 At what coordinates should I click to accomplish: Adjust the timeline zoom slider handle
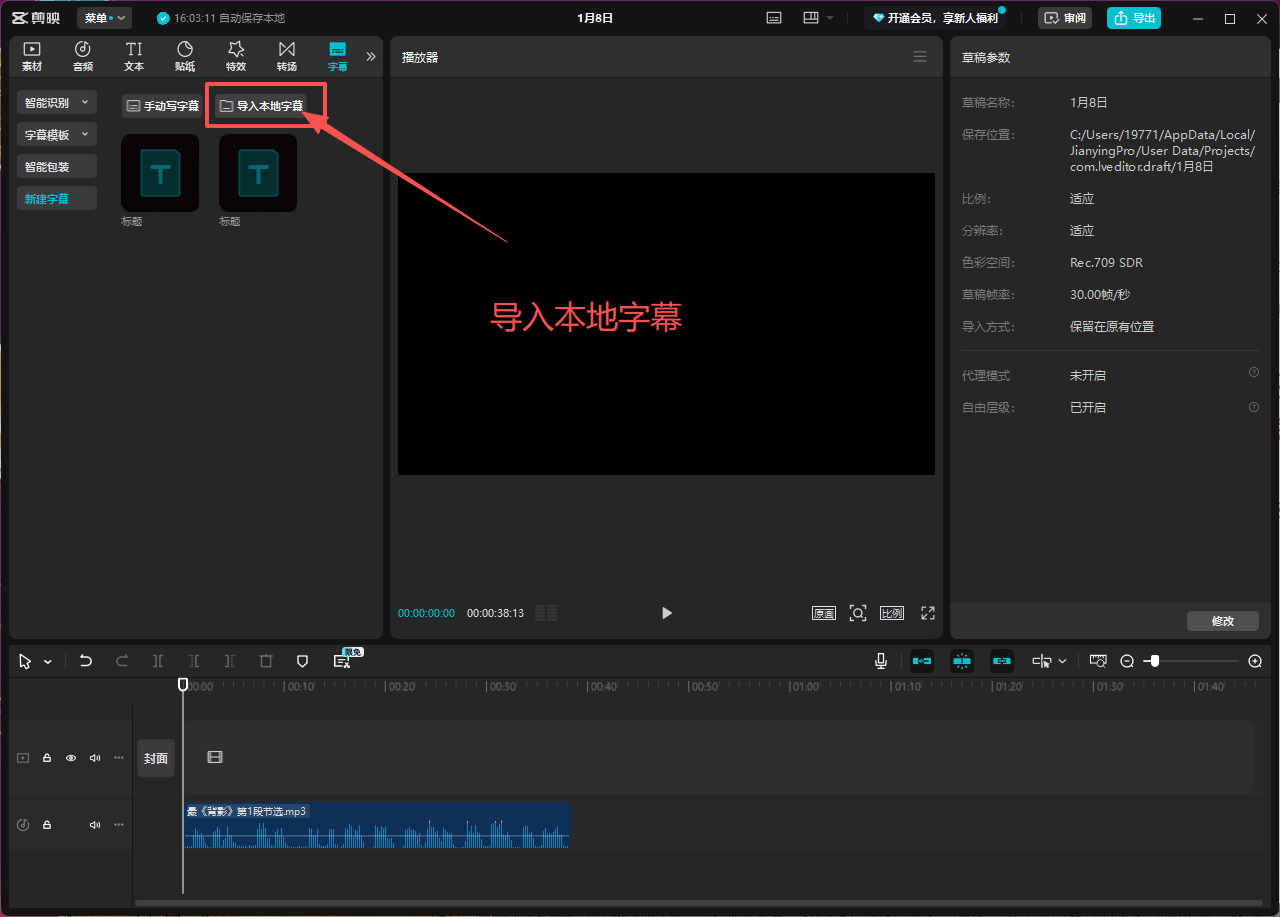(x=1155, y=661)
